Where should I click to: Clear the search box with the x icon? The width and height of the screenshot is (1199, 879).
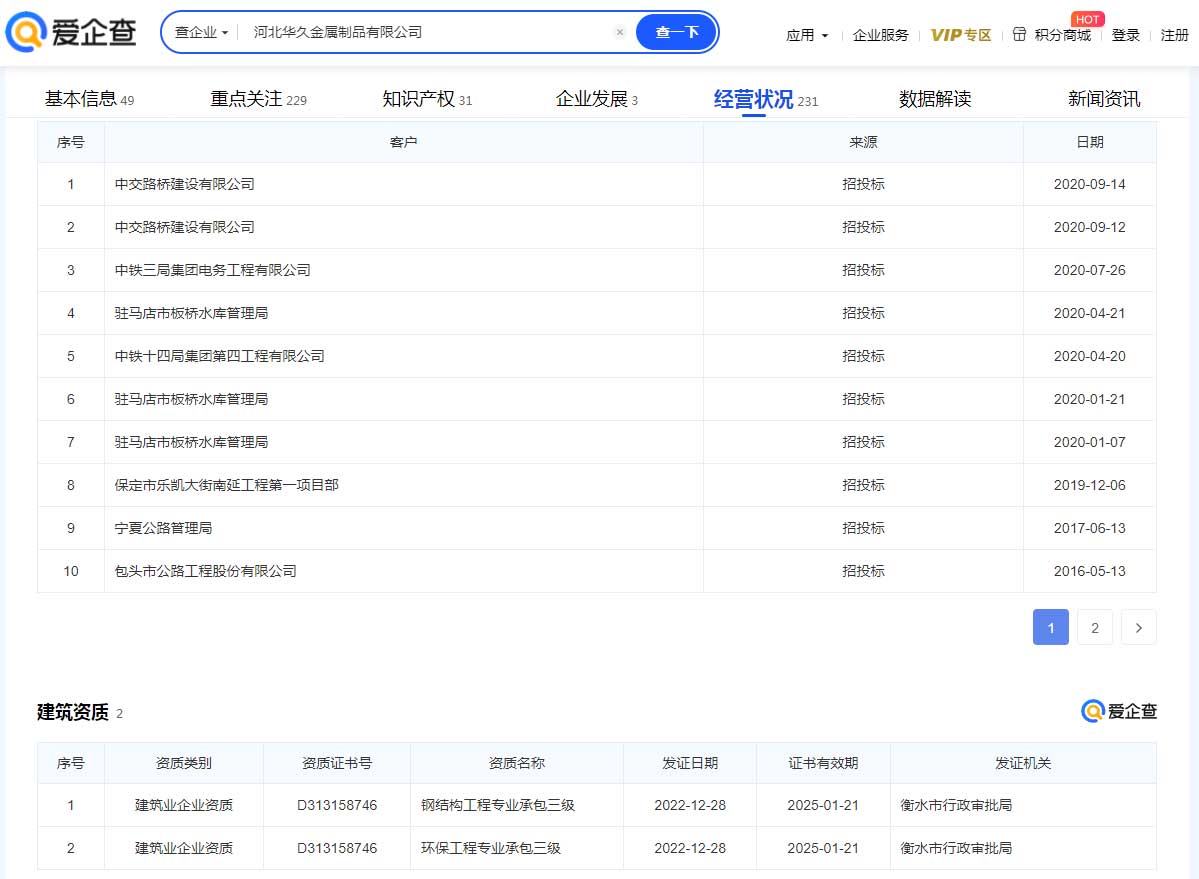(619, 32)
